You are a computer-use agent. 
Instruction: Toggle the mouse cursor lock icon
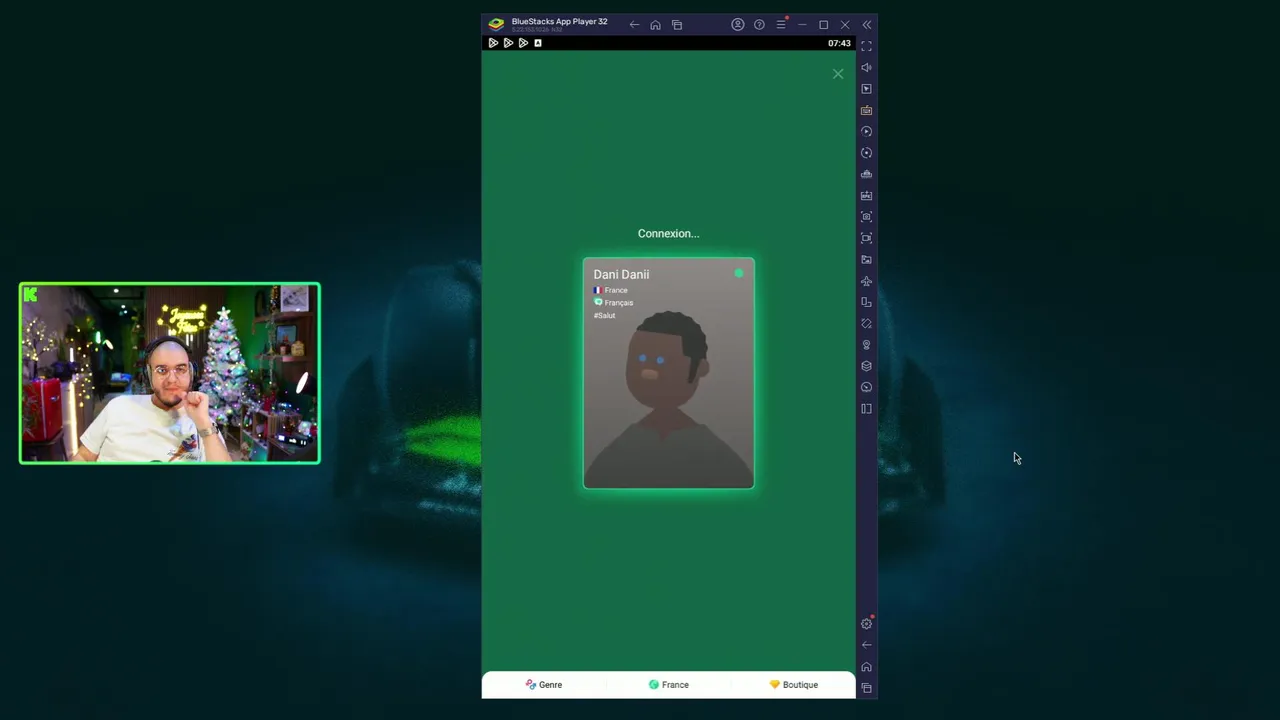tap(867, 89)
